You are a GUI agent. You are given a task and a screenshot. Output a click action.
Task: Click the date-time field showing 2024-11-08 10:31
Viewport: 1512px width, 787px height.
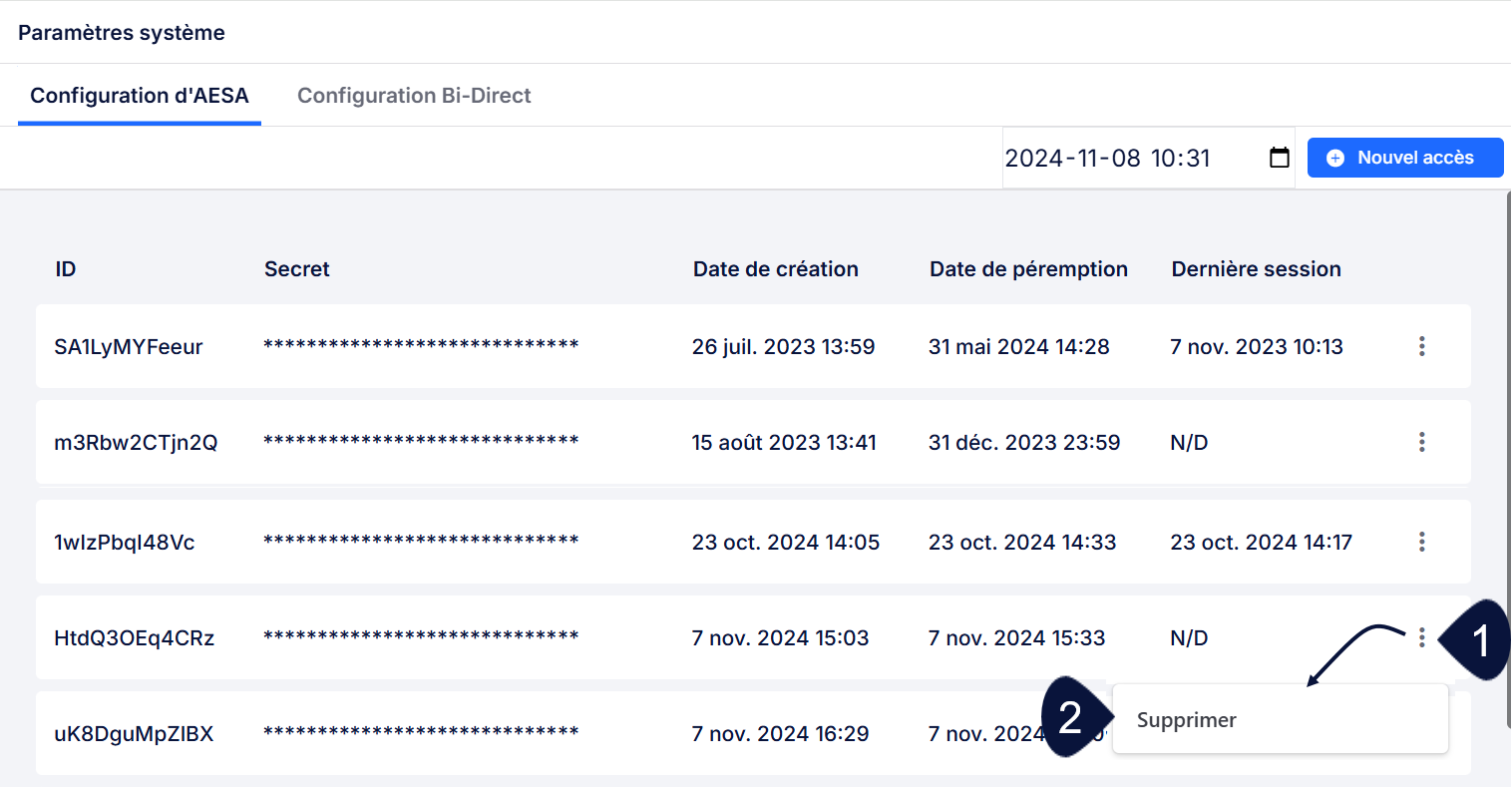1148,158
